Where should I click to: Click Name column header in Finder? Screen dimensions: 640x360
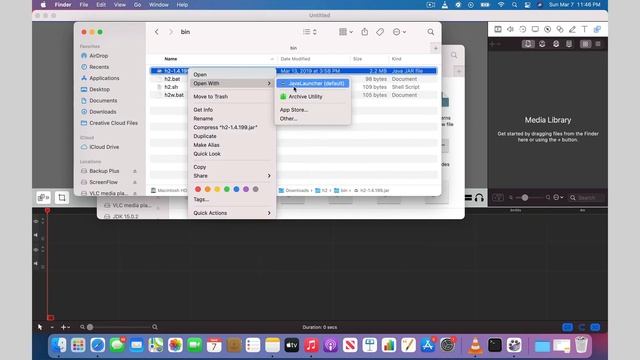coord(171,59)
